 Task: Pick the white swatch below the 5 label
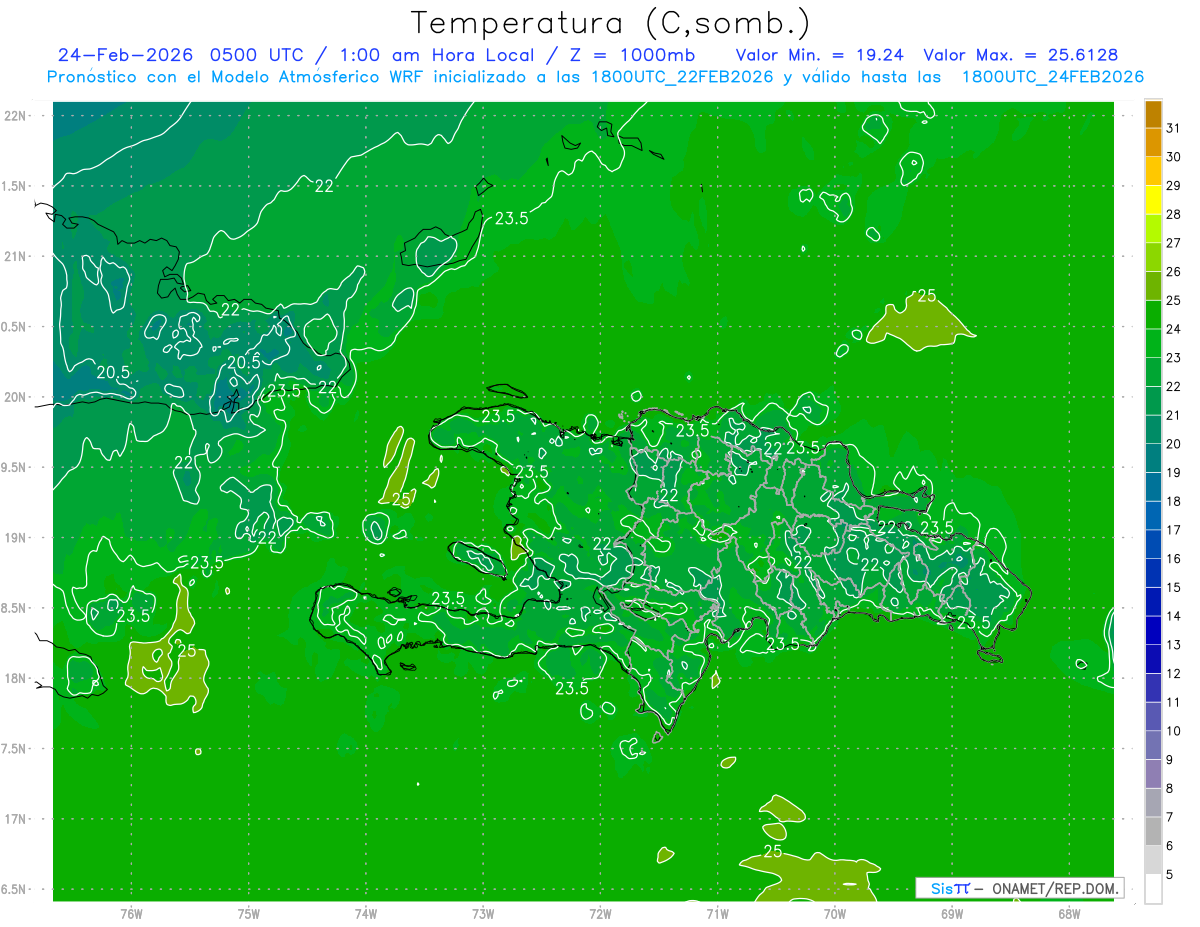tap(1153, 888)
